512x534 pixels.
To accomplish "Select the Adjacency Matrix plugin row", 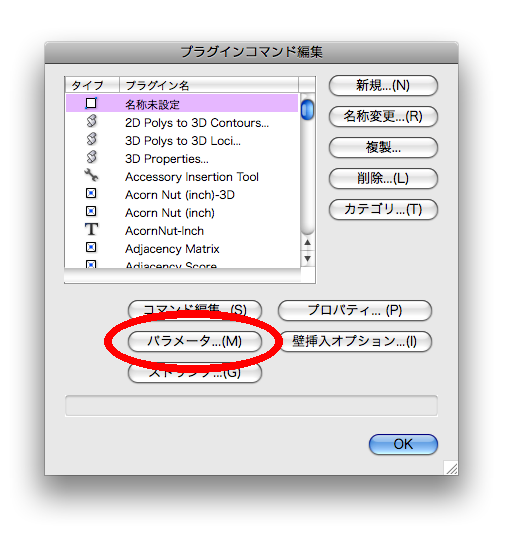I will (x=183, y=249).
